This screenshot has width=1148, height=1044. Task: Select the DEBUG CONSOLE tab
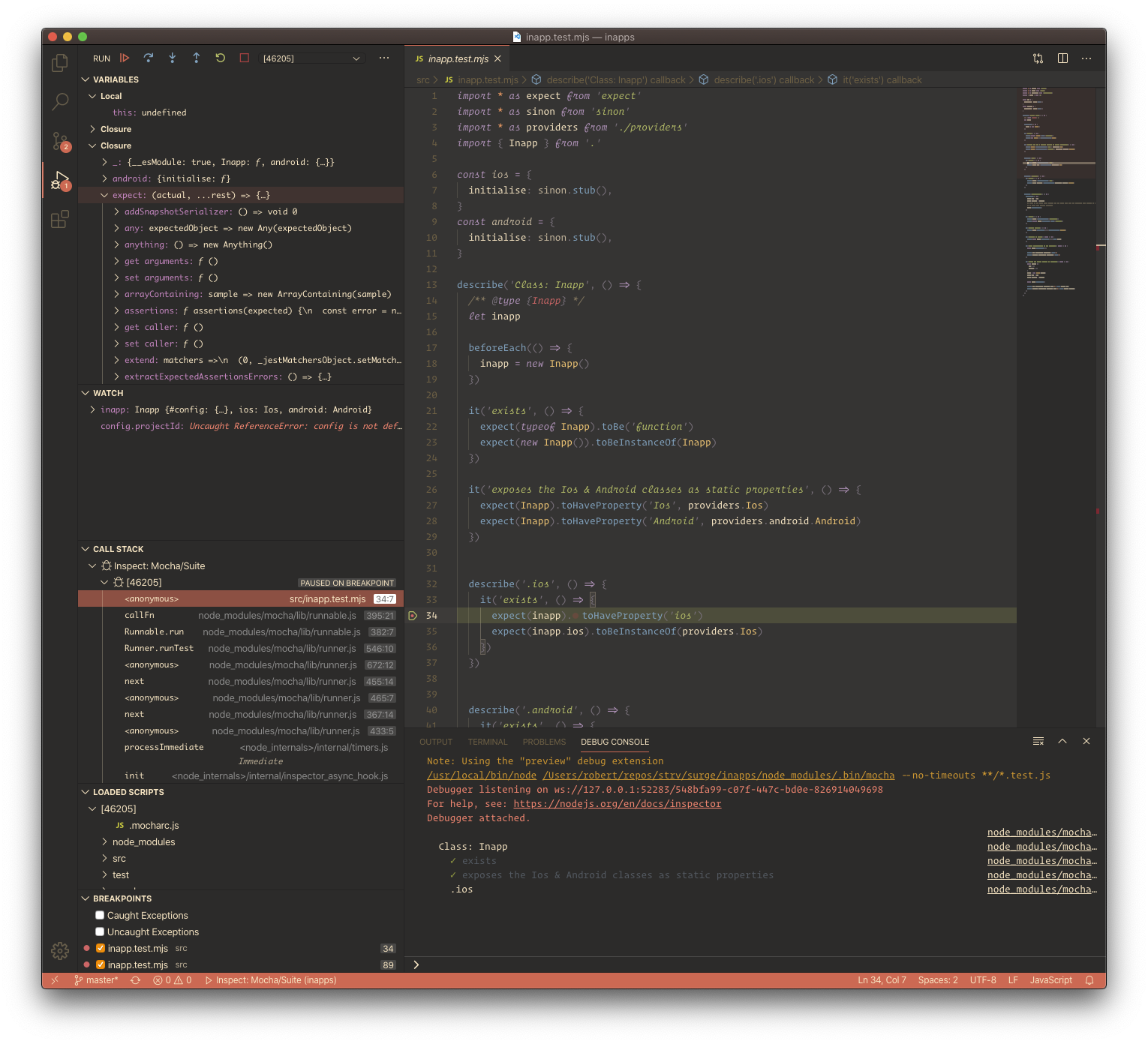pyautogui.click(x=615, y=742)
